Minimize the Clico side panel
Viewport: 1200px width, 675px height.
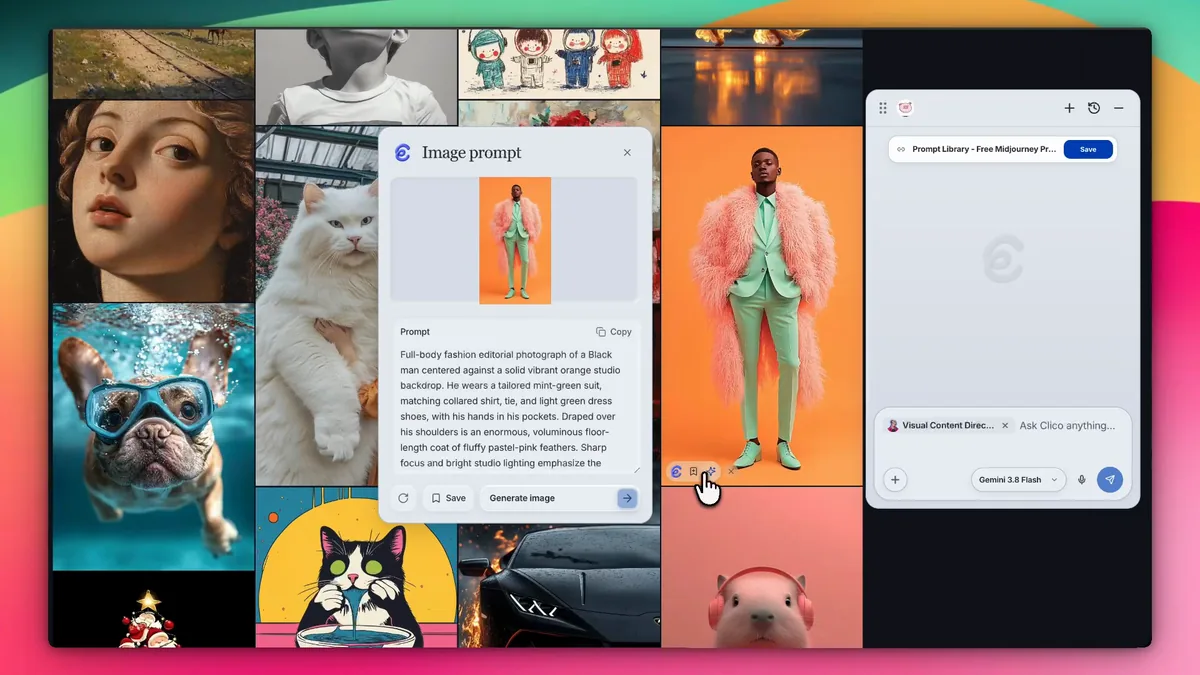coord(1119,108)
